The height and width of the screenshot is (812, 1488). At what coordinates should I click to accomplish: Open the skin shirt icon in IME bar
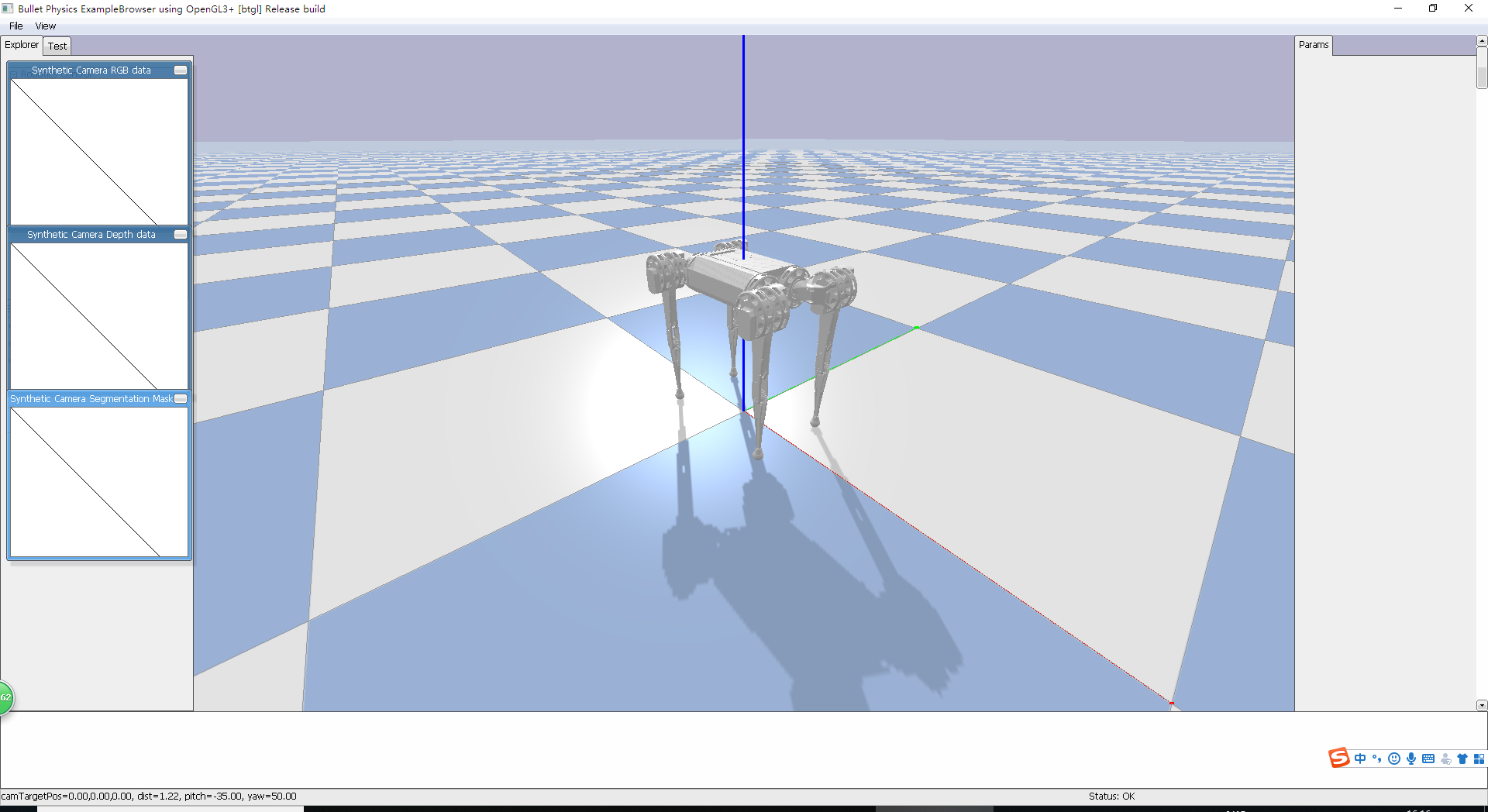1462,759
